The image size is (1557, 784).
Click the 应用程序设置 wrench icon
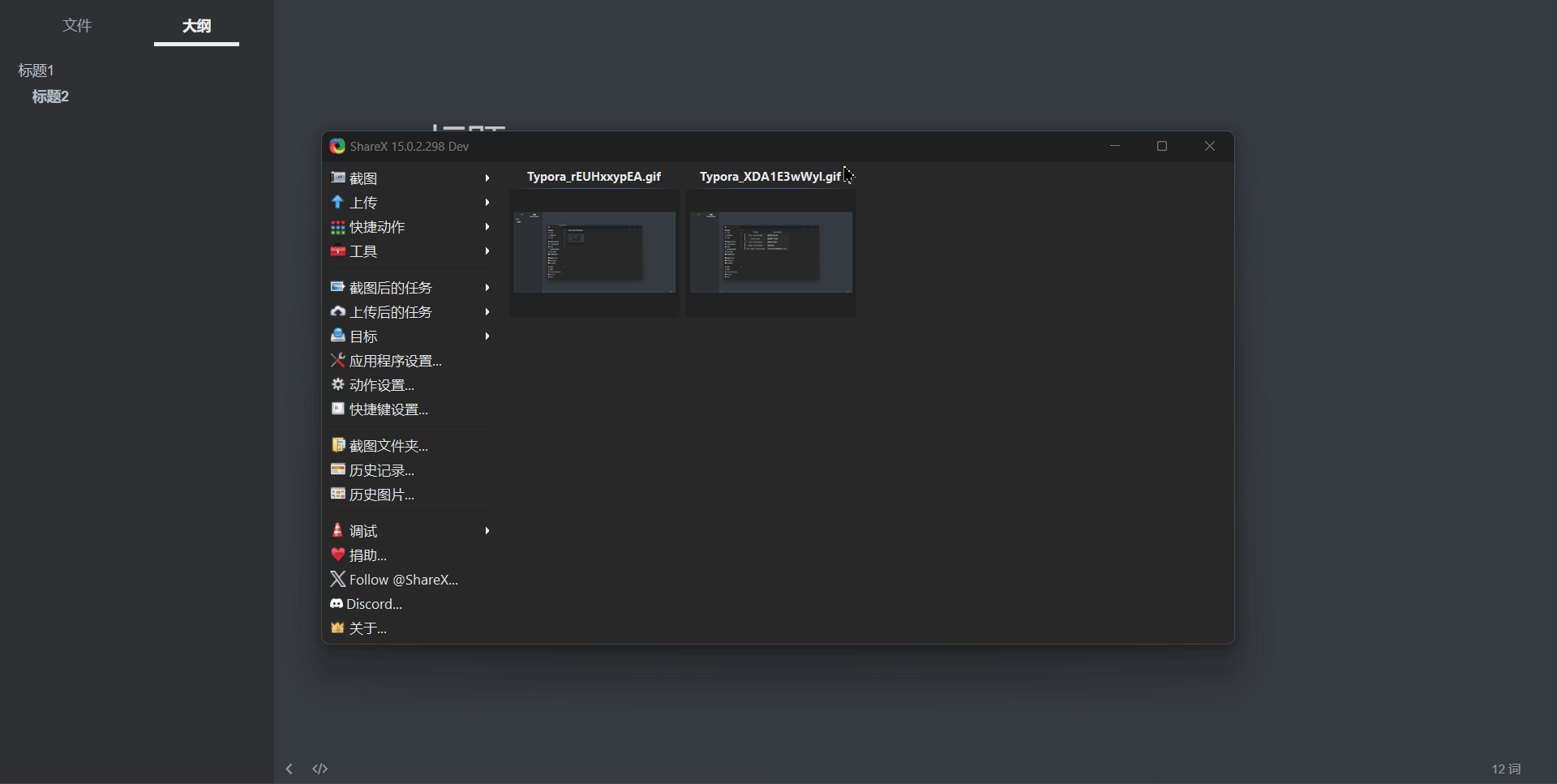tap(338, 360)
